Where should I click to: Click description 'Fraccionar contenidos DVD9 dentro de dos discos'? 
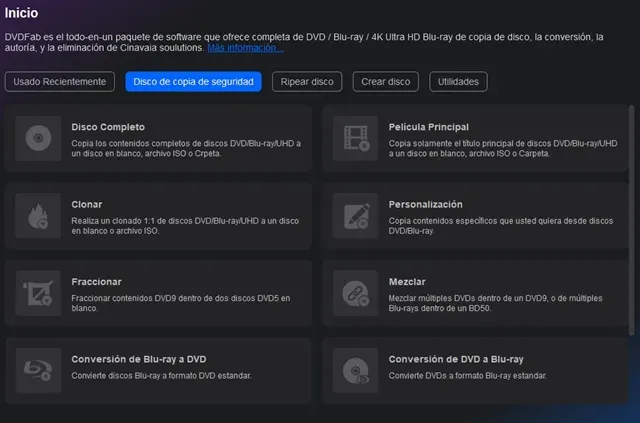click(181, 303)
